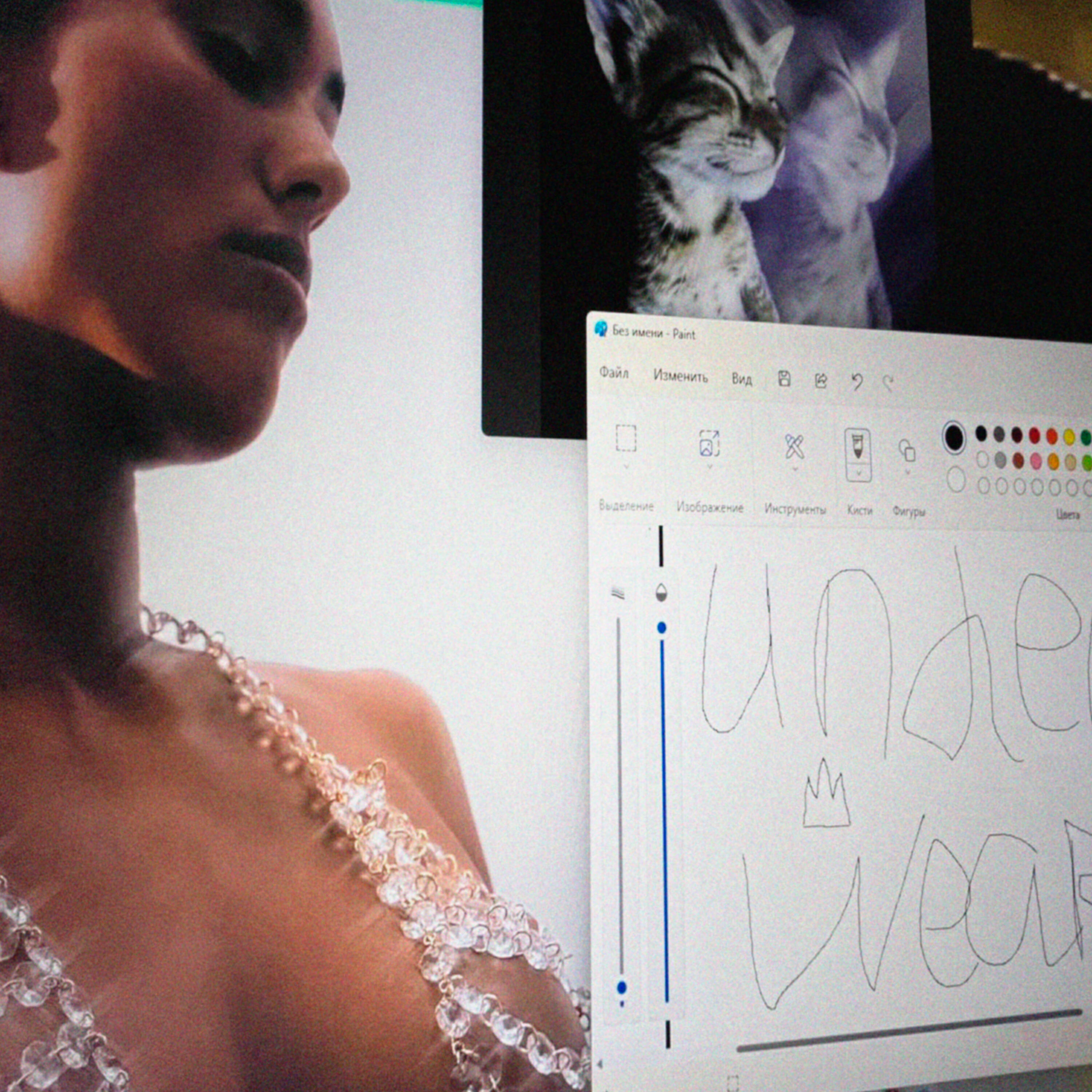This screenshot has height=1092, width=1092.
Task: Open the shapes icon
Action: click(x=907, y=451)
